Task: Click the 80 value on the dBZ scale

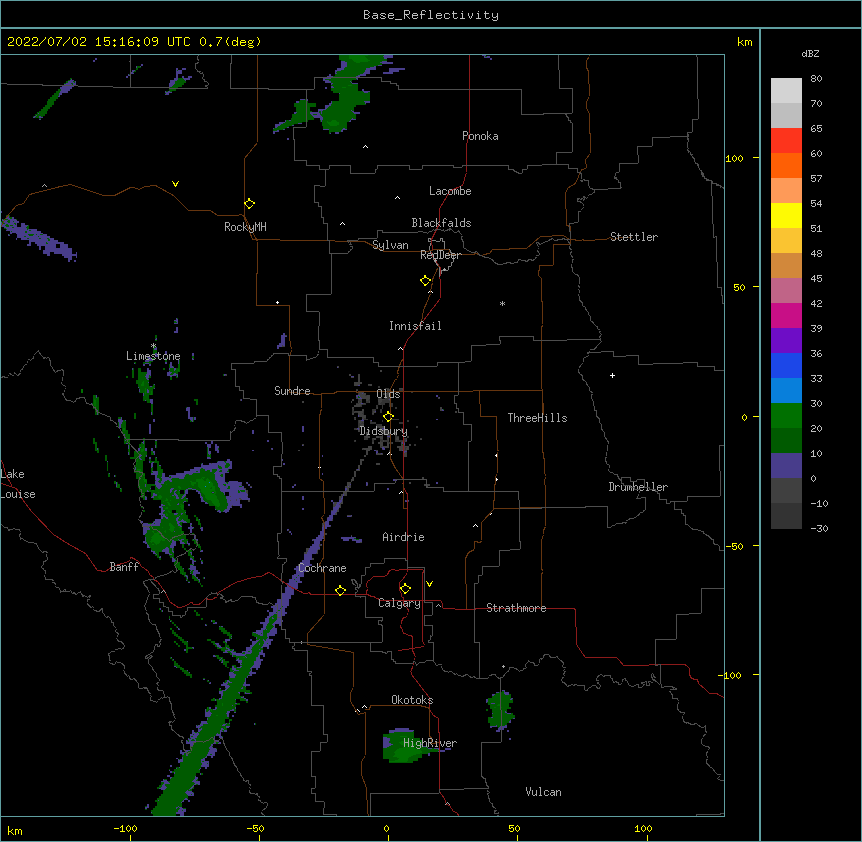Action: [816, 79]
